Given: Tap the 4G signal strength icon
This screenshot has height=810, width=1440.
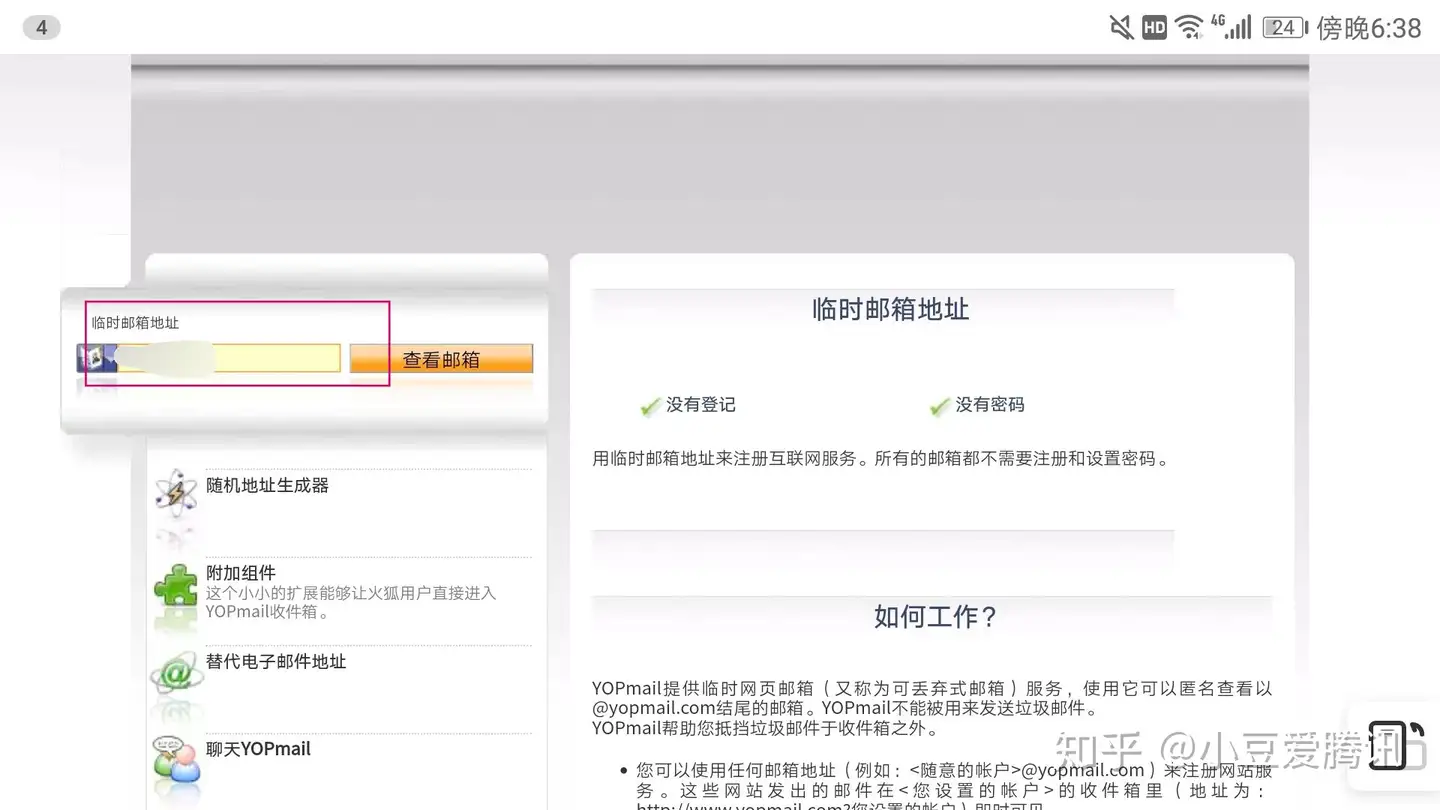Looking at the screenshot, I should (x=1231, y=28).
